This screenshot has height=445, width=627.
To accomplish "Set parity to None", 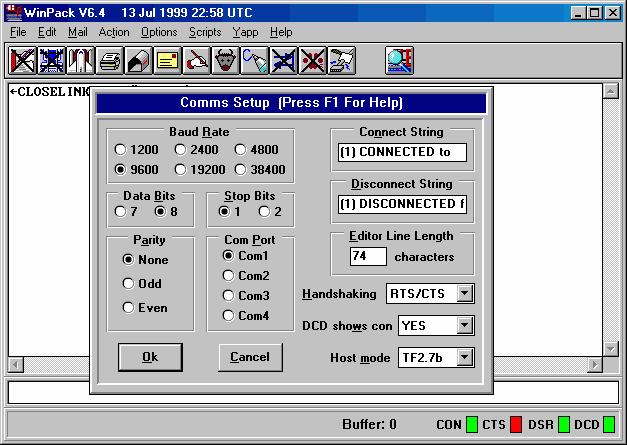I will tap(128, 259).
